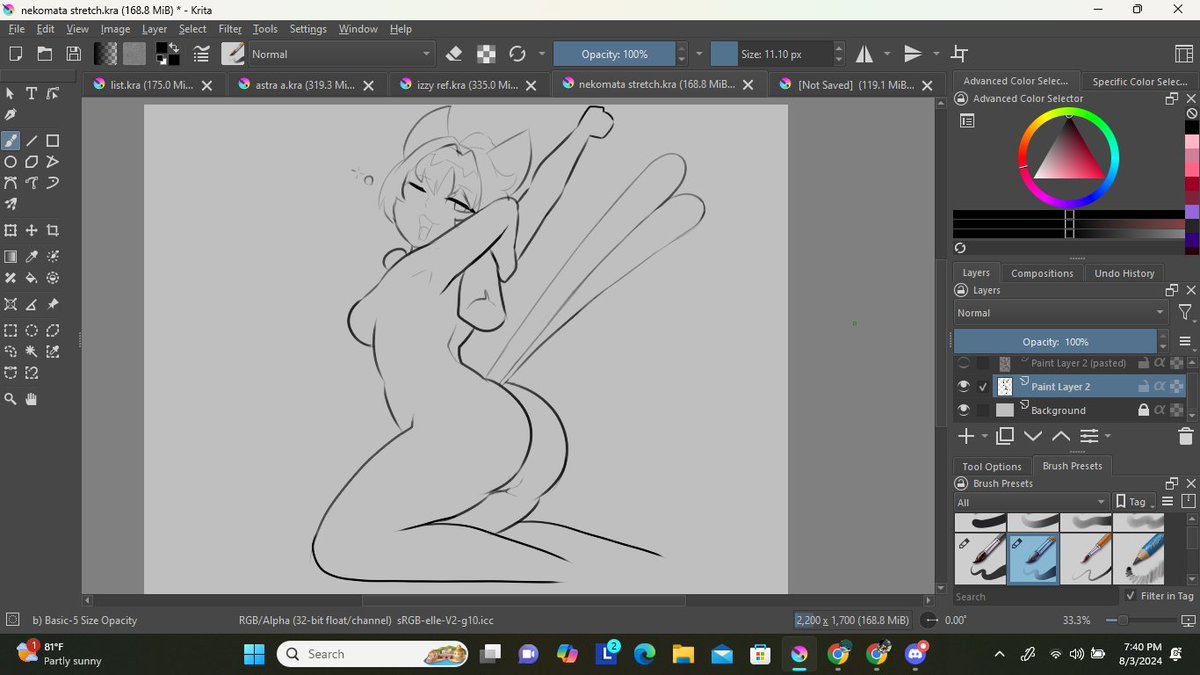Select the Multibrush tool
This screenshot has height=675, width=1200.
click(11, 204)
